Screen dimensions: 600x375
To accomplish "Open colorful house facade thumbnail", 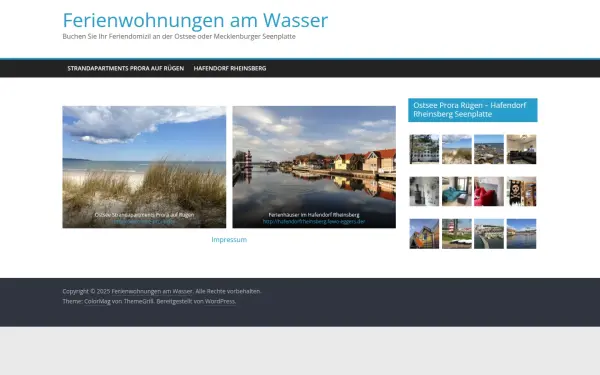I will [x=424, y=234].
